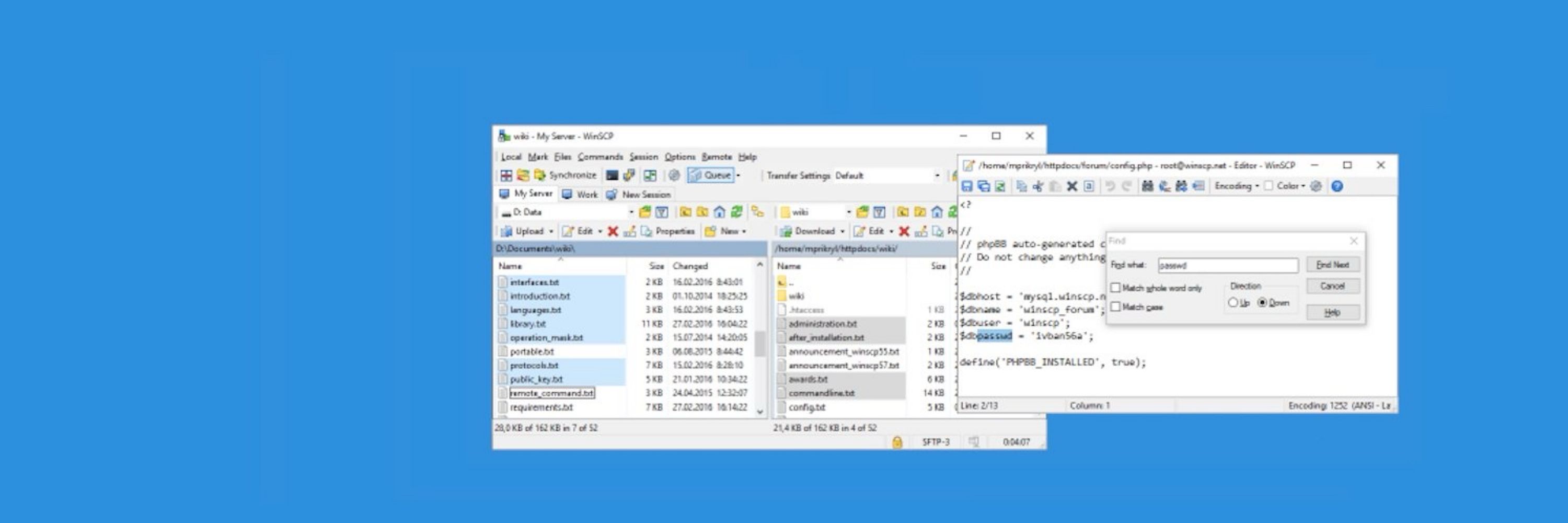
Task: Click Find what input field
Action: pyautogui.click(x=1228, y=266)
